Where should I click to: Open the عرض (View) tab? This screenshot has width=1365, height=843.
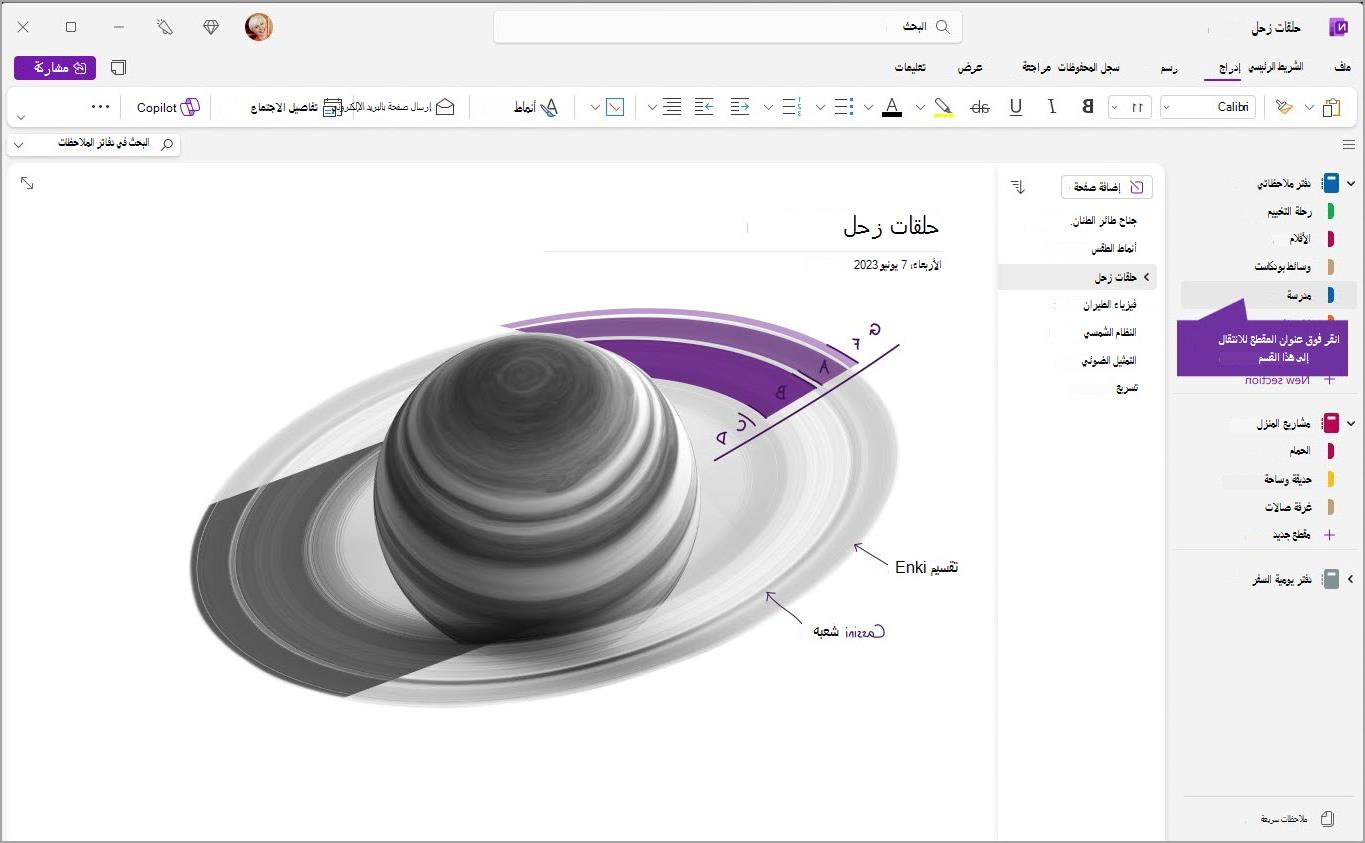tap(970, 67)
